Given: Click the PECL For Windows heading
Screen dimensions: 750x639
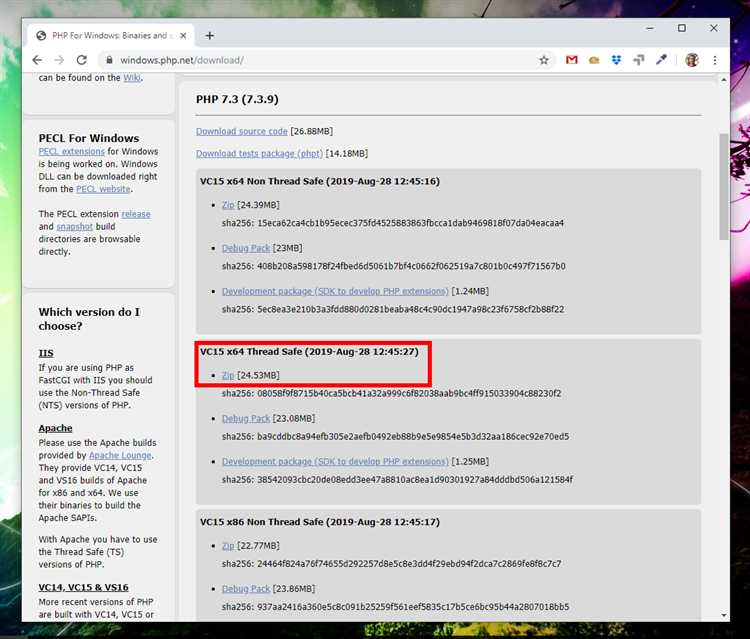Looking at the screenshot, I should pyautogui.click(x=89, y=138).
